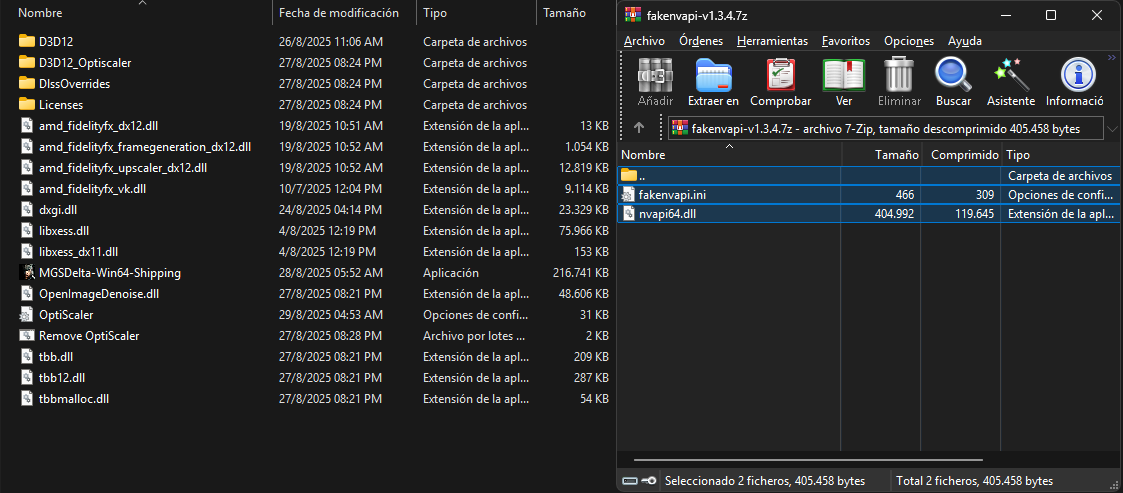The height and width of the screenshot is (493, 1123).
Task: Select nvapi64.dll in the archive
Action: 867,213
